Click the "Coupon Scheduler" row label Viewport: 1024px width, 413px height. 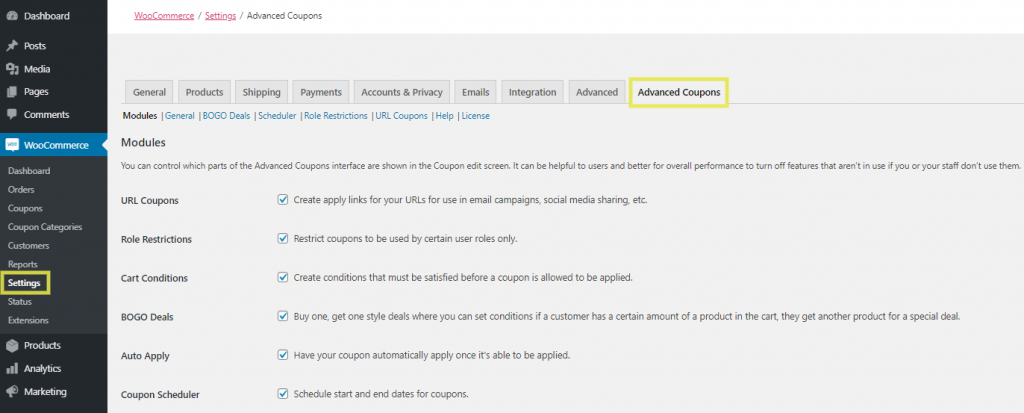click(x=161, y=395)
